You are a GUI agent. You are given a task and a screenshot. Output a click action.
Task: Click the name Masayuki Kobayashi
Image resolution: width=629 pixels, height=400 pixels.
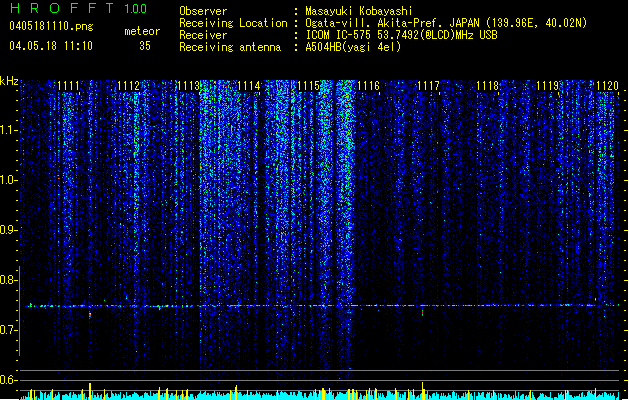click(x=359, y=11)
